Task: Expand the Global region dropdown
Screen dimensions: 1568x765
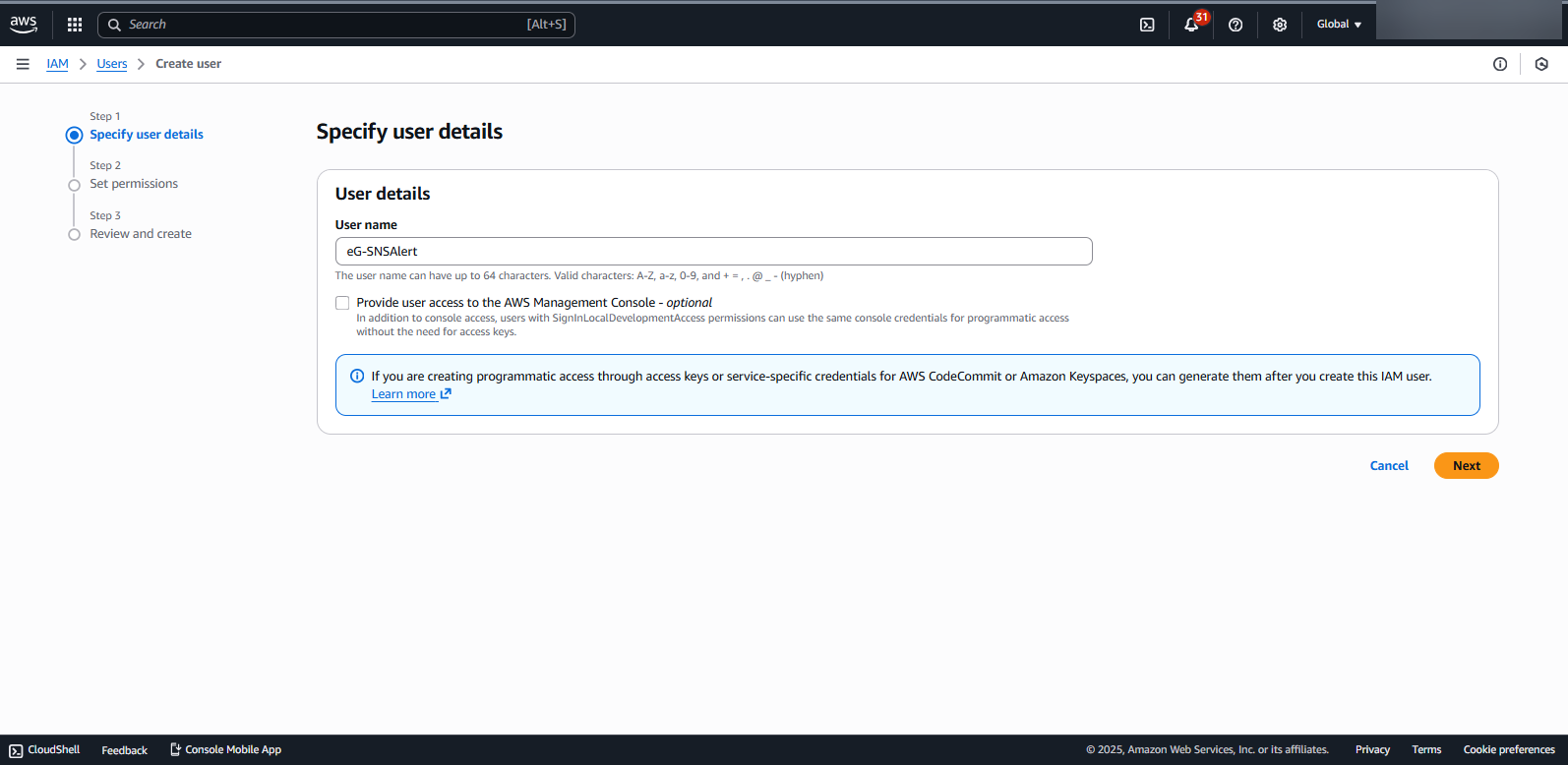Action: click(1339, 25)
